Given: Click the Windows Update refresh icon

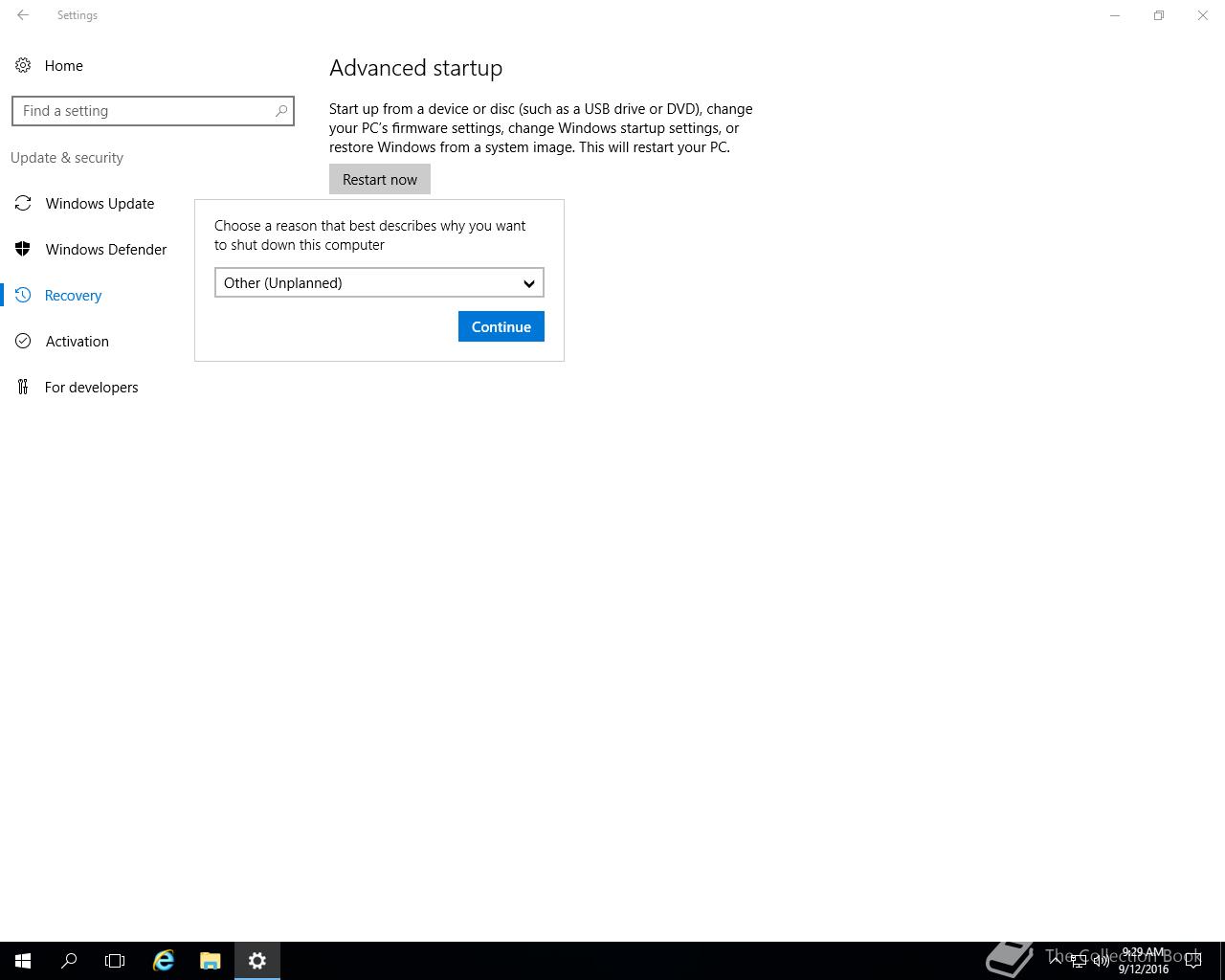Looking at the screenshot, I should click(x=23, y=203).
